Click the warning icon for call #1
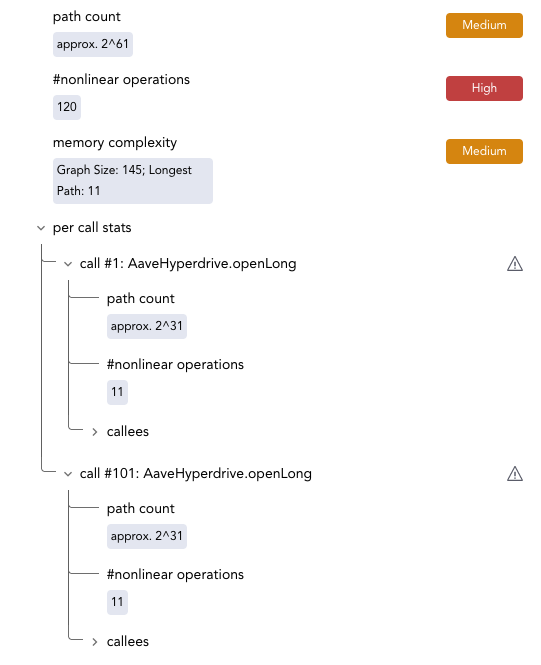 tap(515, 263)
